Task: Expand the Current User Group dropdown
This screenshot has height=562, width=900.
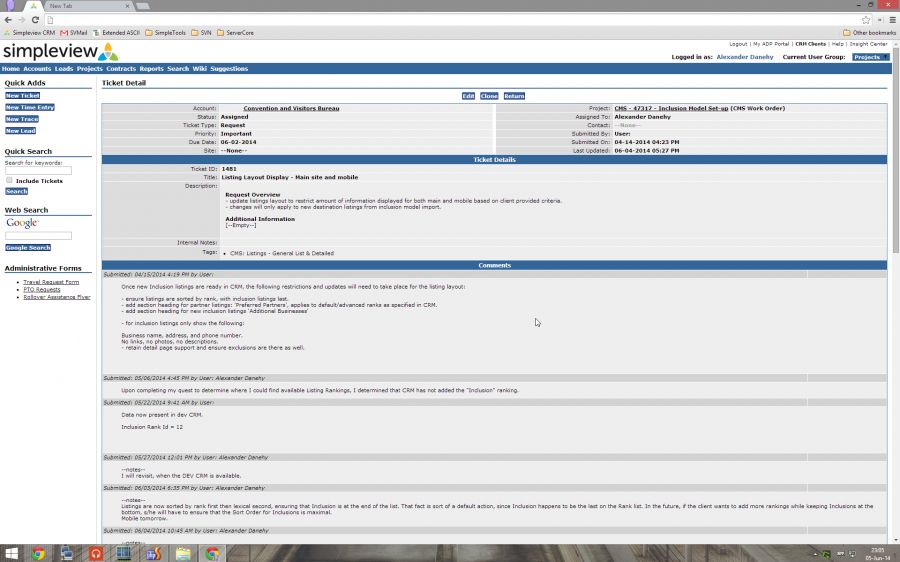Action: [x=871, y=57]
